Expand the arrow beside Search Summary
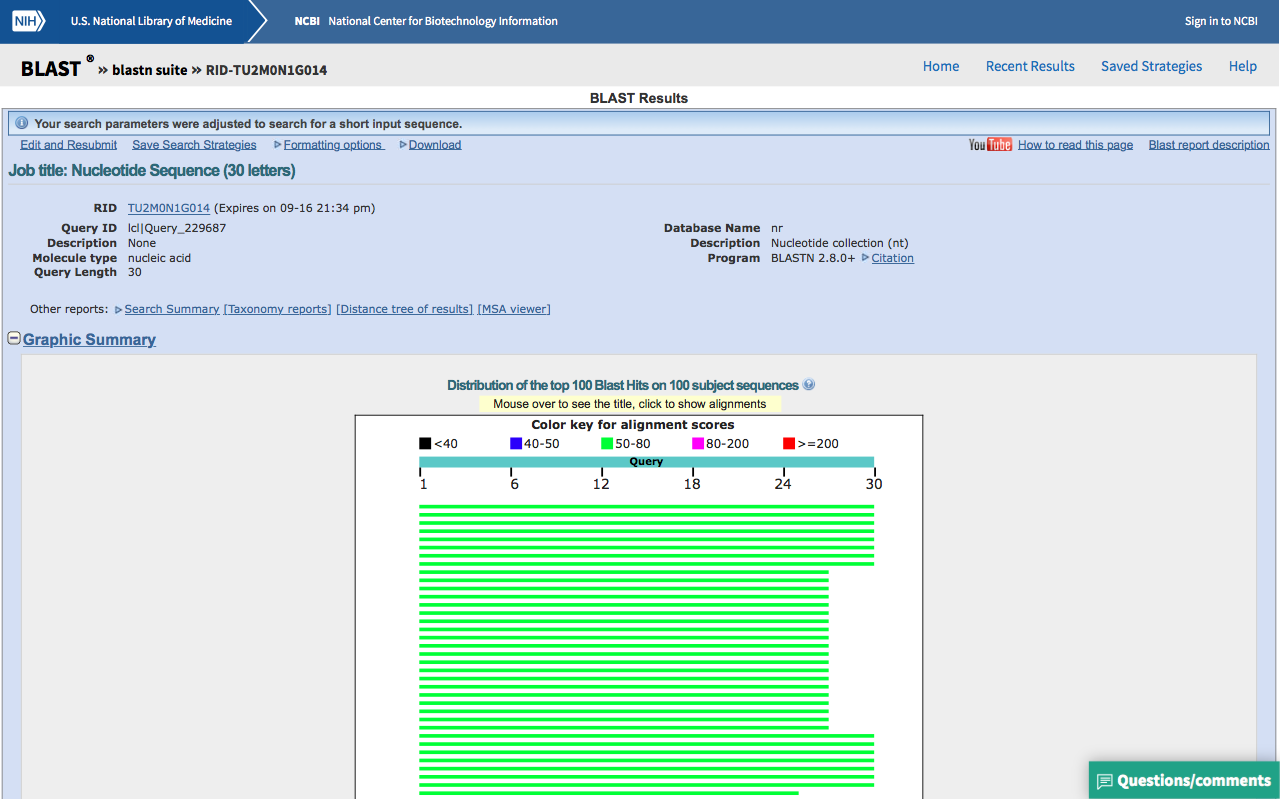Screen dimensions: 1280x799 [x=119, y=310]
